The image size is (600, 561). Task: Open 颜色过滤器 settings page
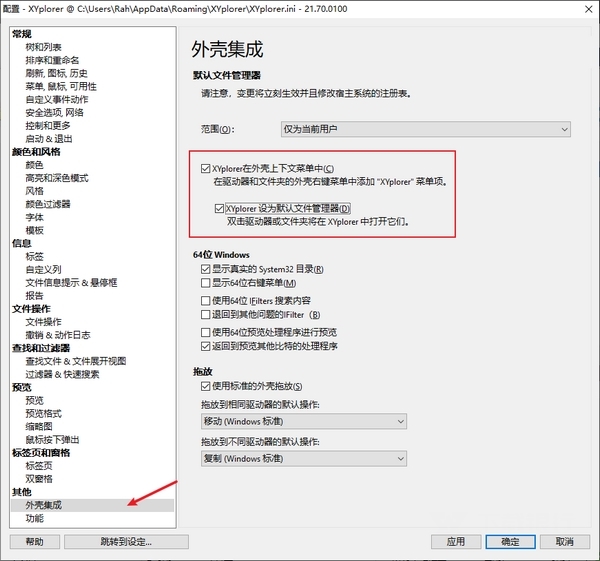48,204
